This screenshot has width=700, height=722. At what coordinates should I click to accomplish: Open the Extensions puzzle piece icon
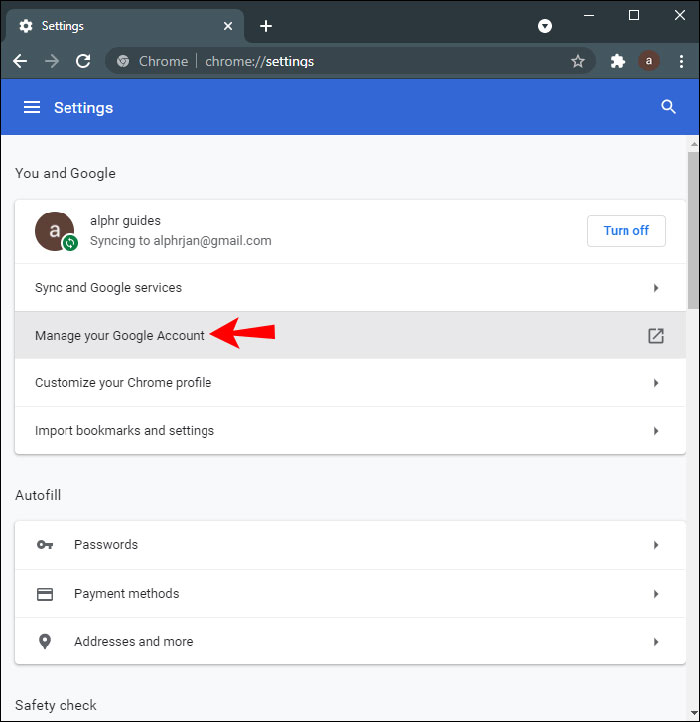[x=618, y=61]
